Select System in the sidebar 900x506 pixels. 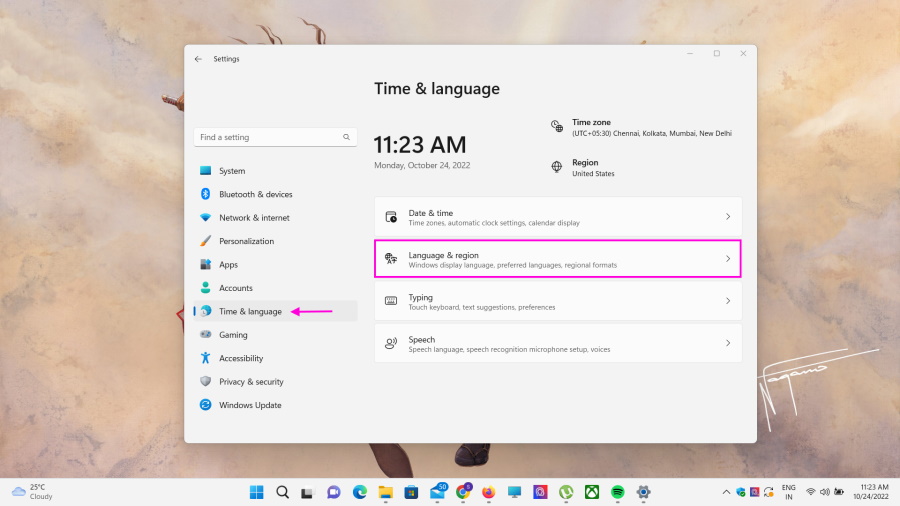click(x=232, y=171)
